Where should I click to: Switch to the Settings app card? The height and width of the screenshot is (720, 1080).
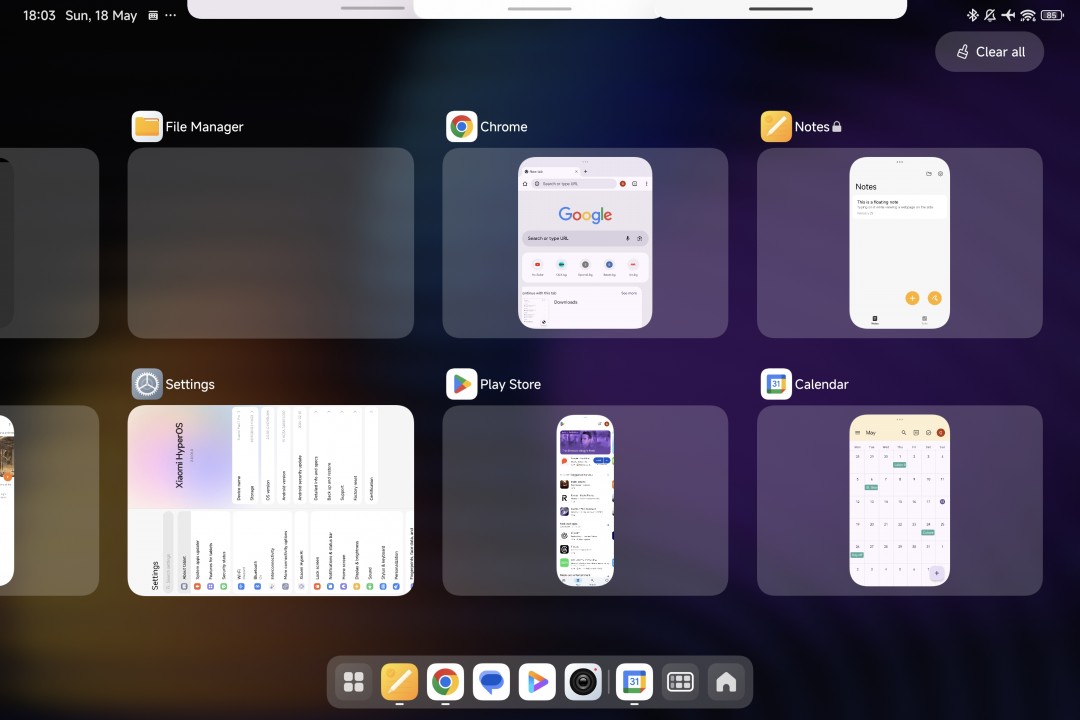coord(270,500)
